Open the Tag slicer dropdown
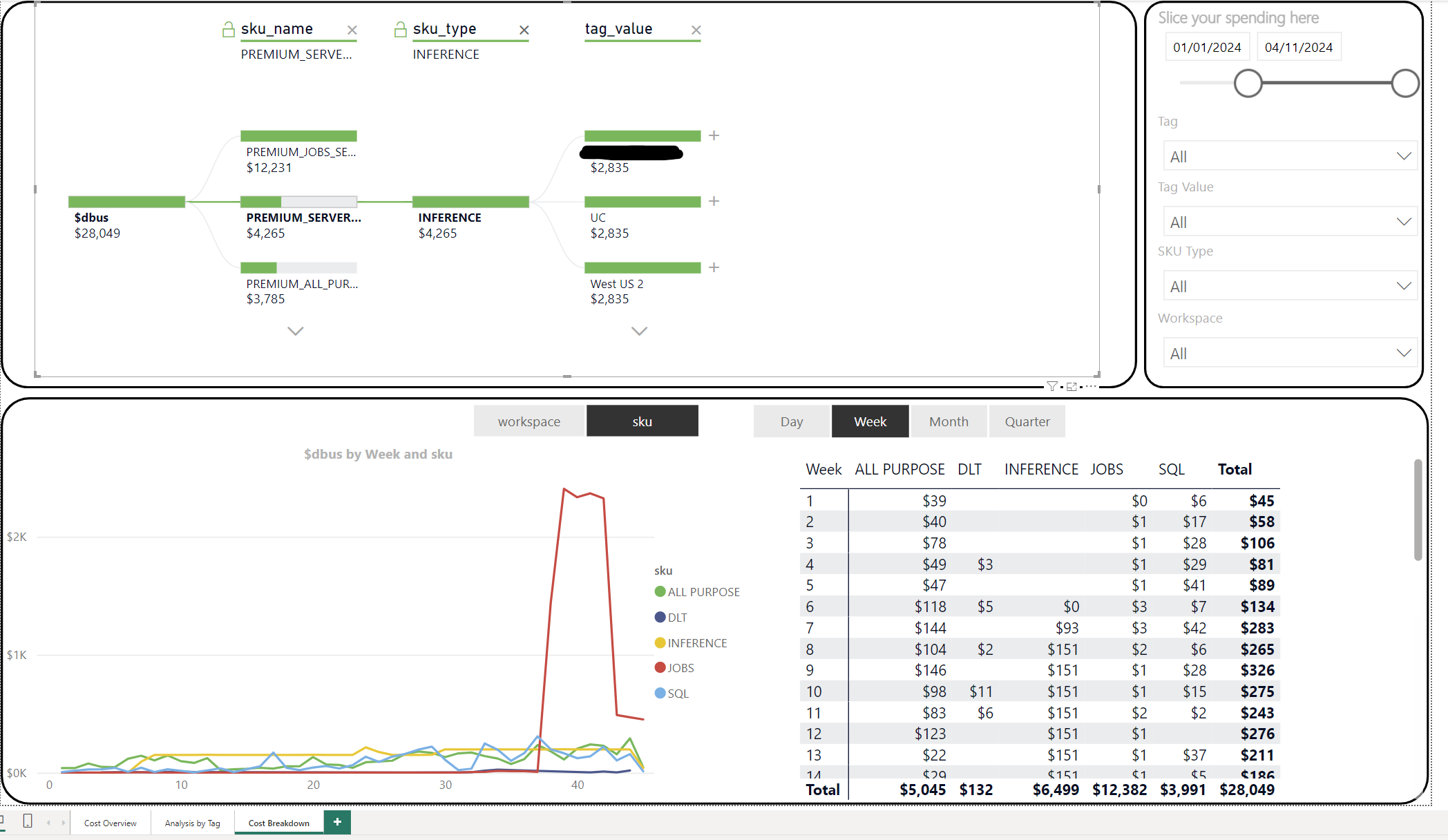Viewport: 1448px width, 840px height. coord(1289,155)
